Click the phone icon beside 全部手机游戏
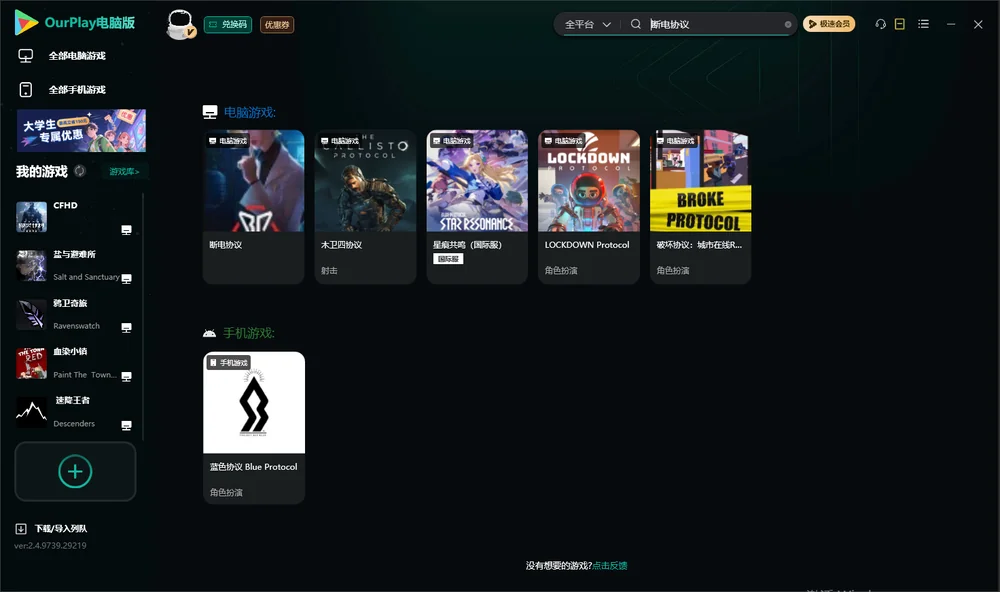 click(x=26, y=90)
